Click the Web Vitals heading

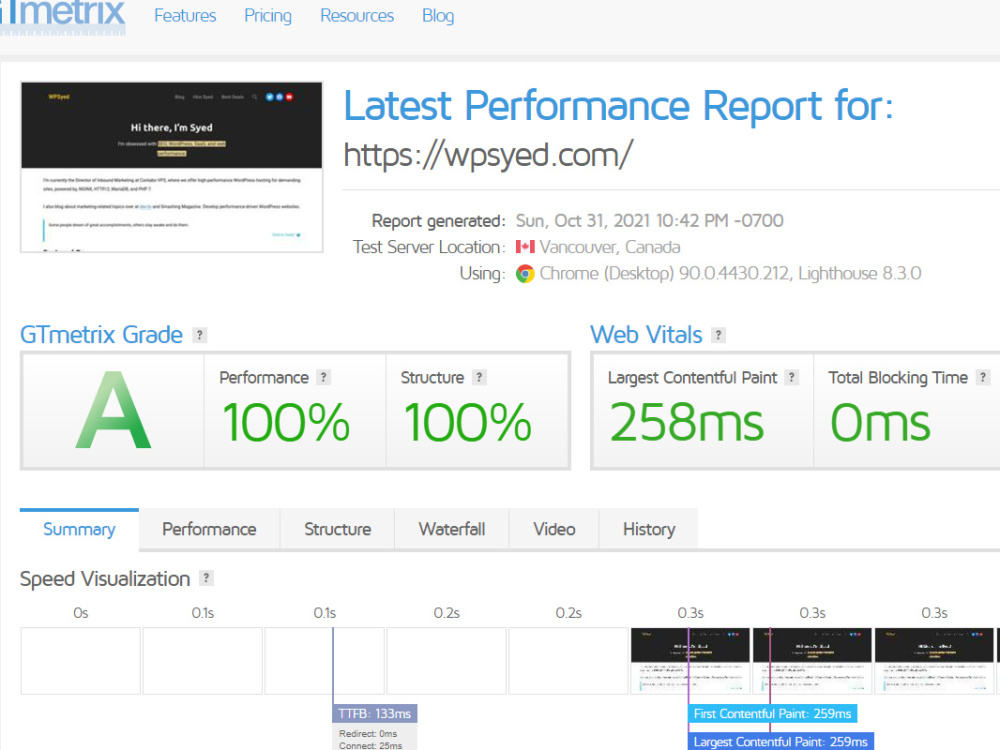click(x=646, y=335)
